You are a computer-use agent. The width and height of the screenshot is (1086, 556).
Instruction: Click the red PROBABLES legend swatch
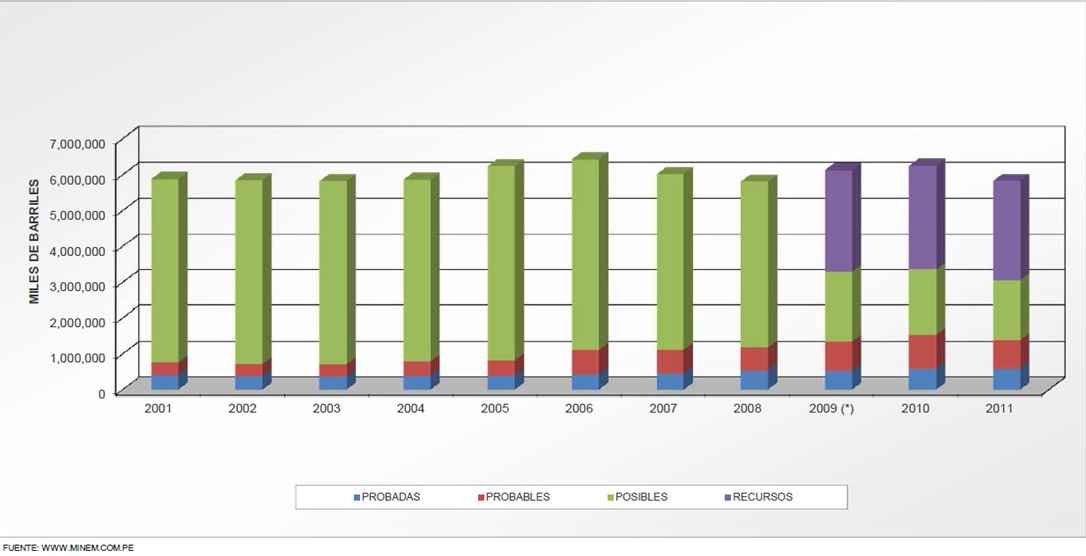480,497
